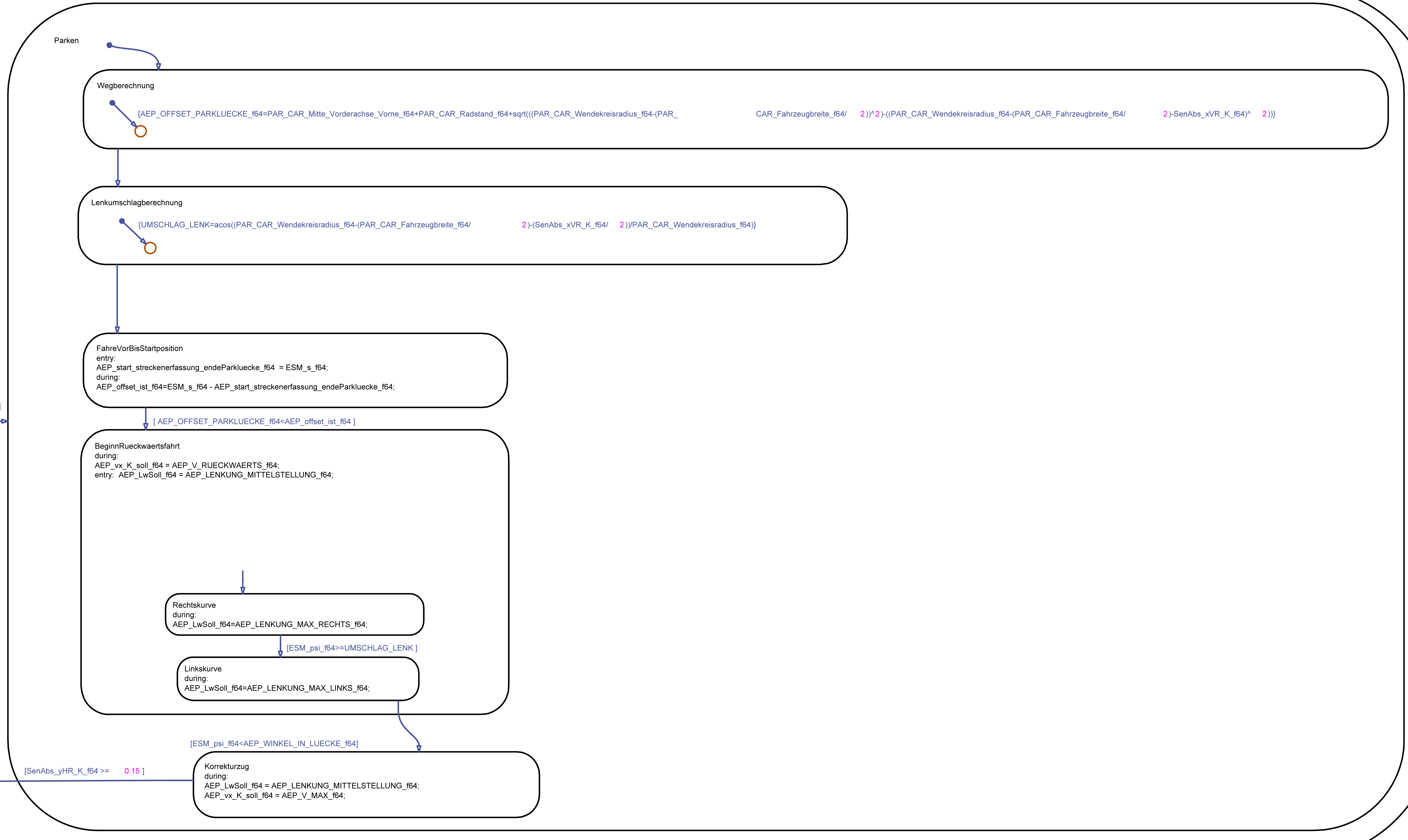The image size is (1408, 840).
Task: Click the BeginnRueckwaertsfahrt state name
Action: (137, 446)
